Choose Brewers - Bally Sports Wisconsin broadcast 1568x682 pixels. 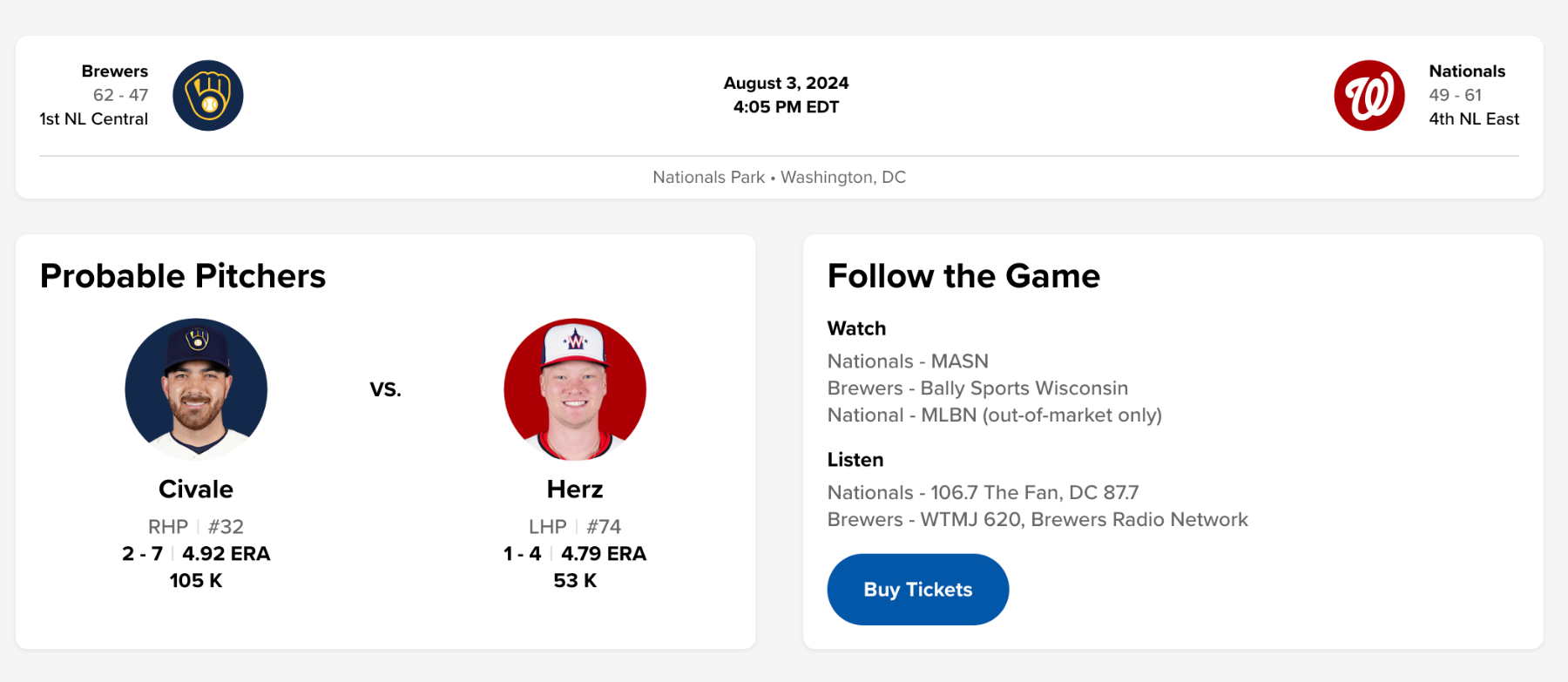point(977,388)
